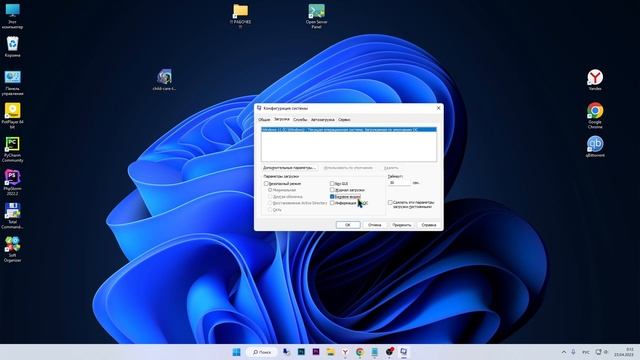Open PyCharm from the taskbar
Viewport: 640px width, 360px height.
click(301, 352)
